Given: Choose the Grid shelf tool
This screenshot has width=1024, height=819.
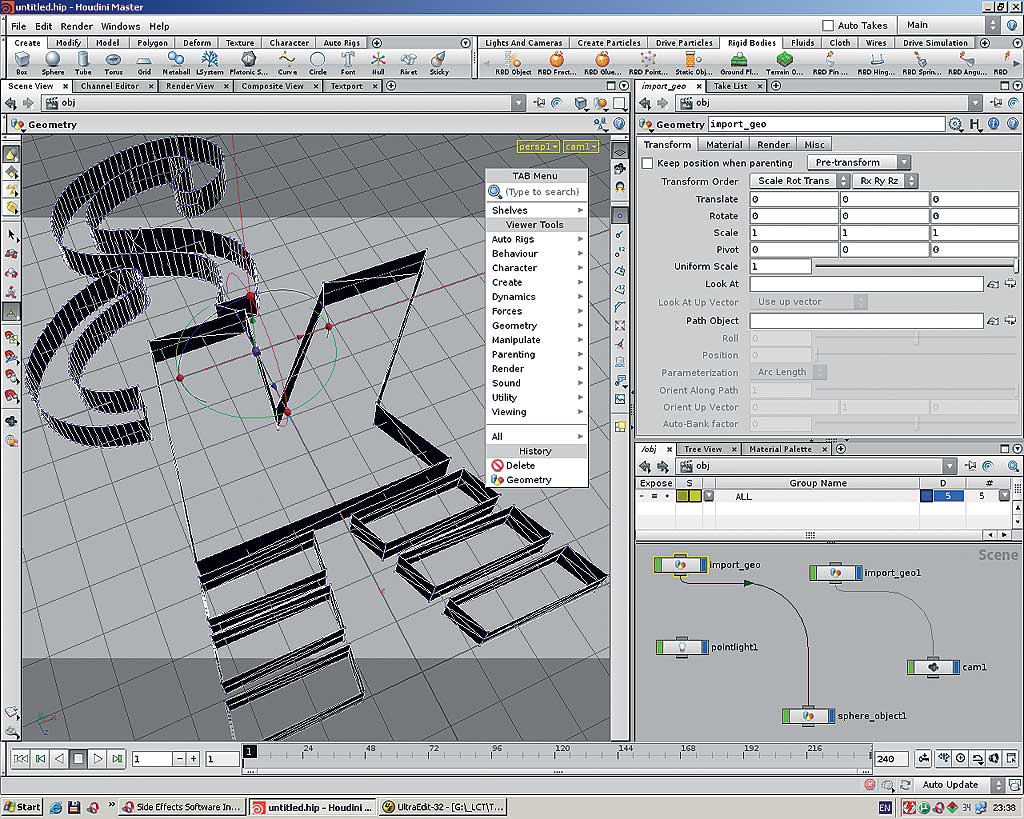Looking at the screenshot, I should [144, 63].
